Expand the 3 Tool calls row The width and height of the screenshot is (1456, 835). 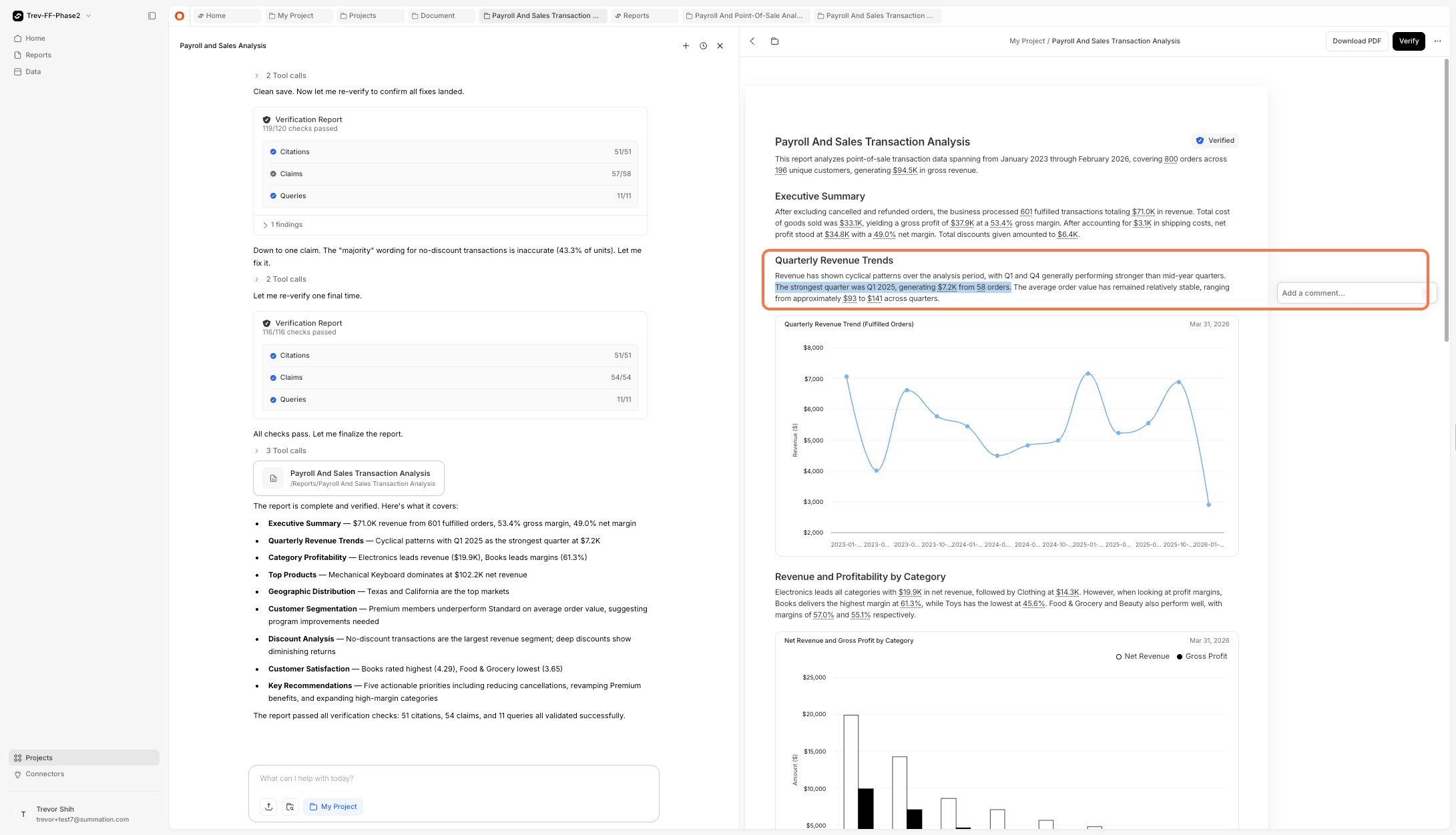point(280,451)
